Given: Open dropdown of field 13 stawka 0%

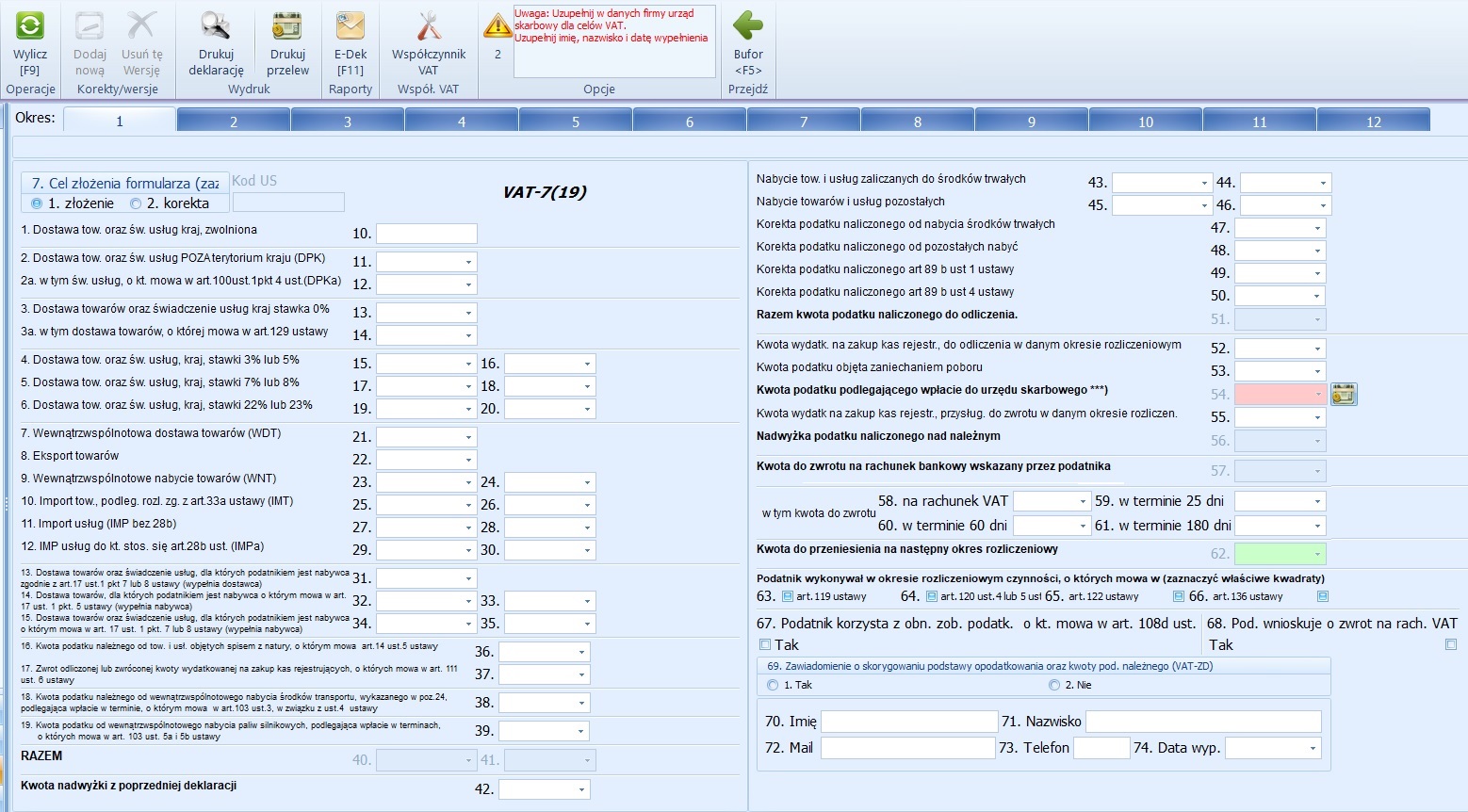Looking at the screenshot, I should coord(468,313).
